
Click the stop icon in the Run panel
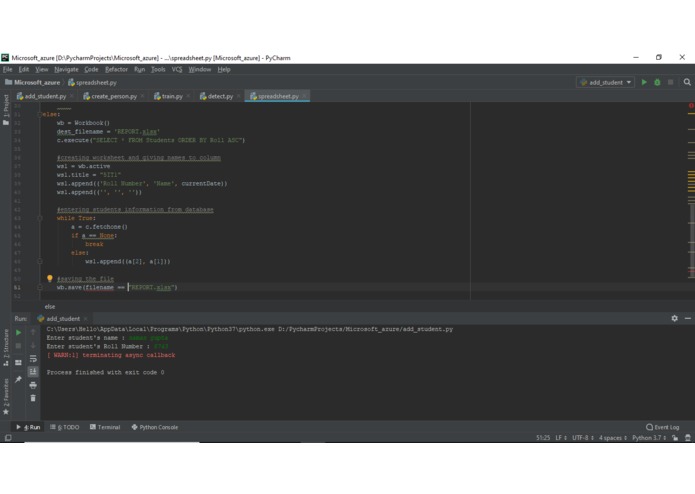[19, 346]
